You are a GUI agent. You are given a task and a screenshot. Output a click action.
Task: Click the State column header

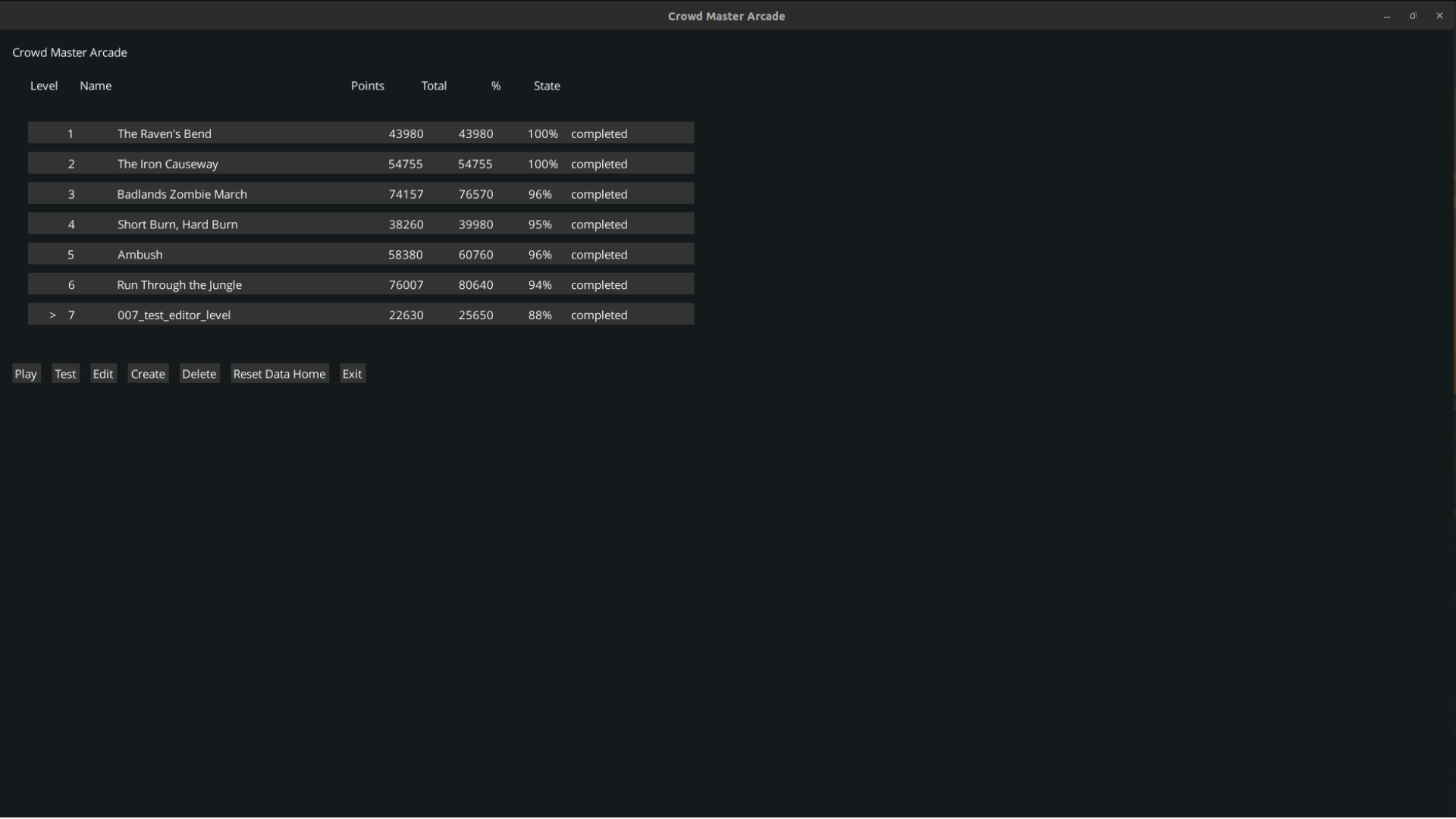(547, 86)
